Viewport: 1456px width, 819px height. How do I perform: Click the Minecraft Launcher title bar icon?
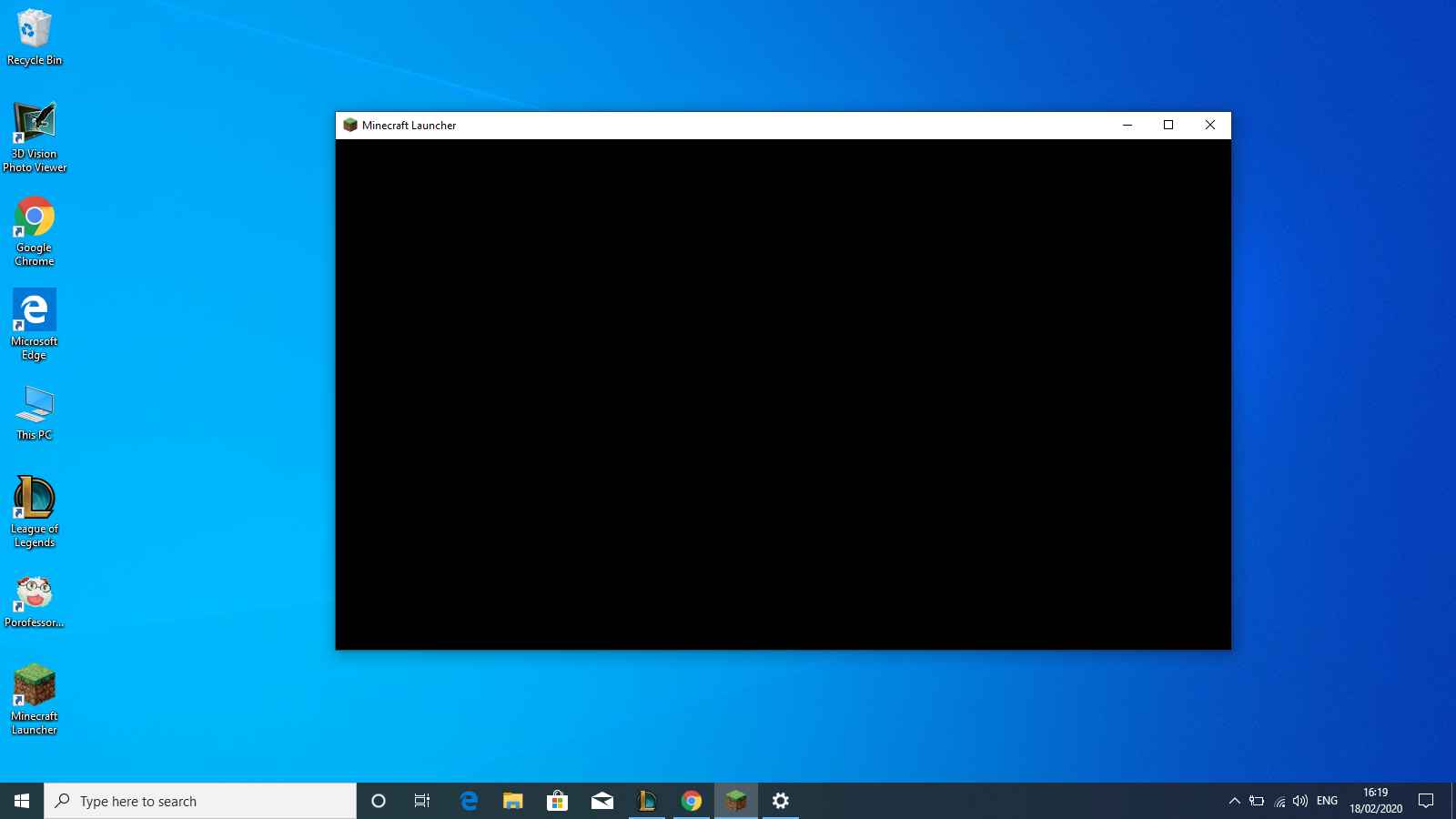point(350,125)
